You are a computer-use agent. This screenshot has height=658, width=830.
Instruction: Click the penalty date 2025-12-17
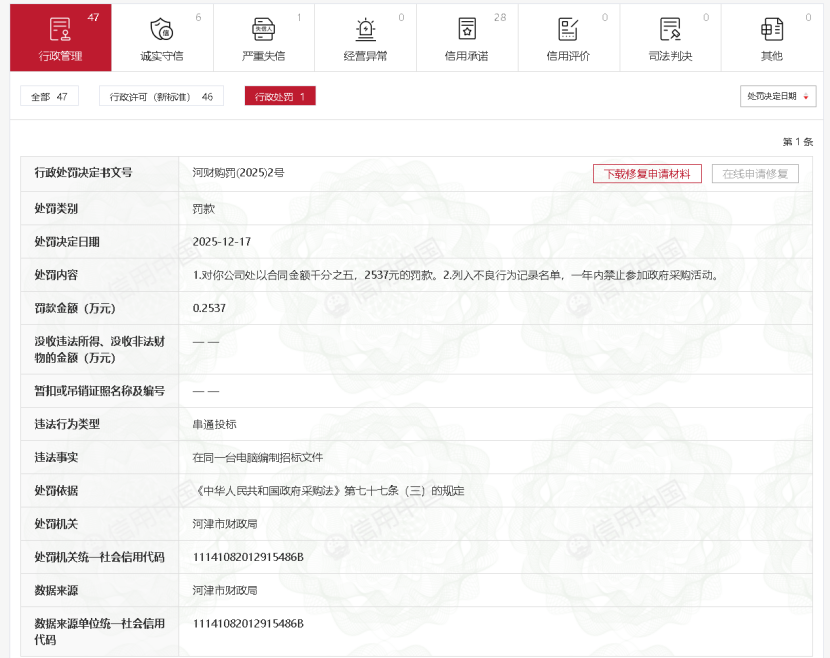click(222, 242)
